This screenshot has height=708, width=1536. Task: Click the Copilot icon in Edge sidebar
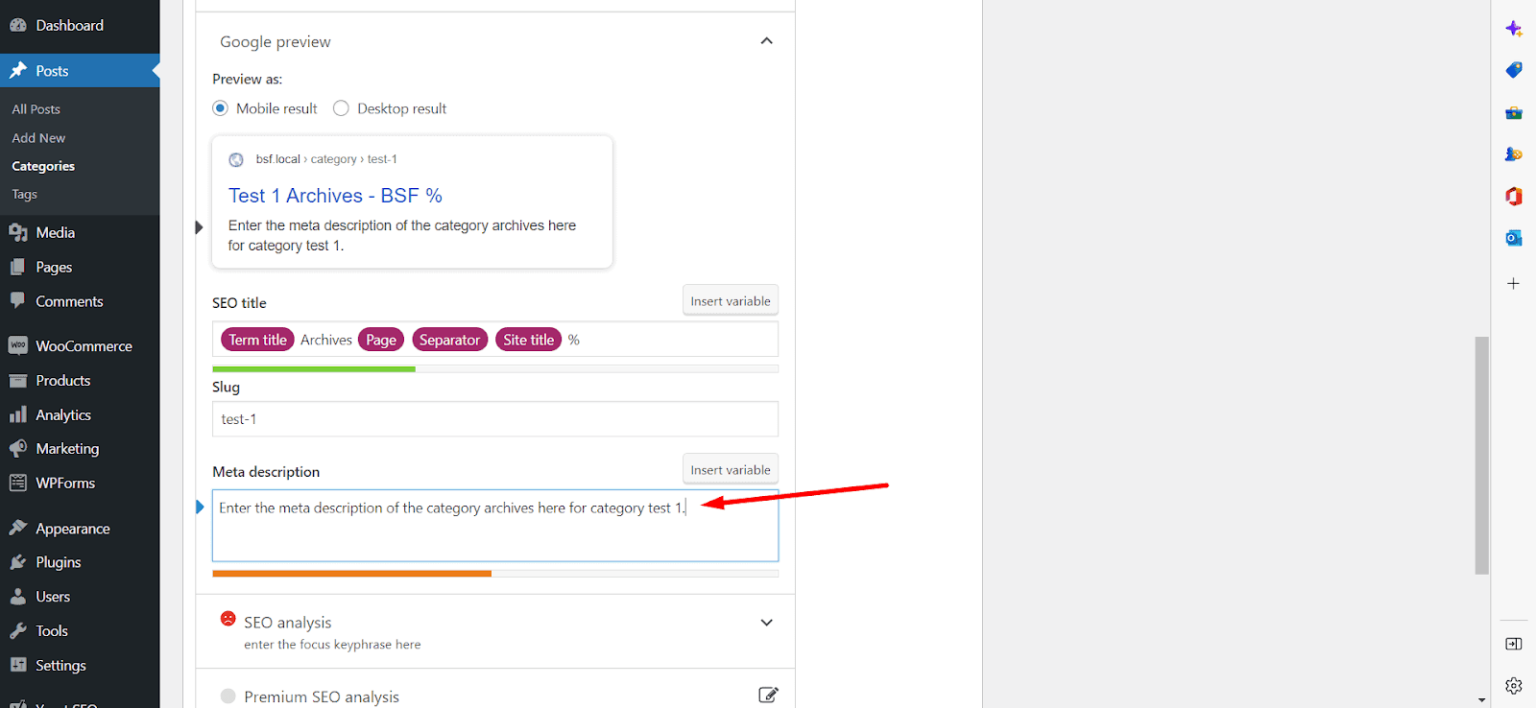click(x=1513, y=28)
